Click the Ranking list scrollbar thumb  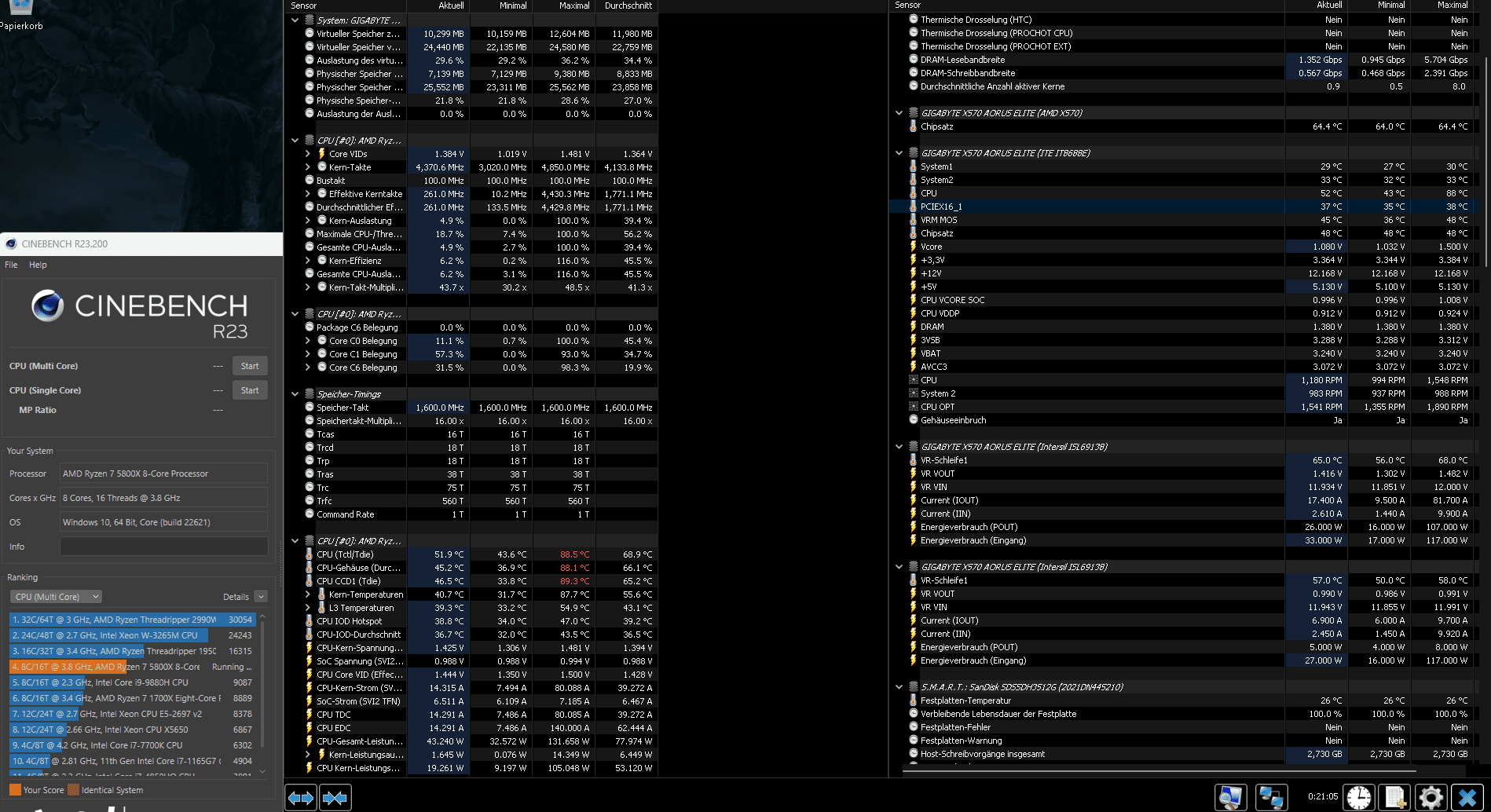coord(262,683)
